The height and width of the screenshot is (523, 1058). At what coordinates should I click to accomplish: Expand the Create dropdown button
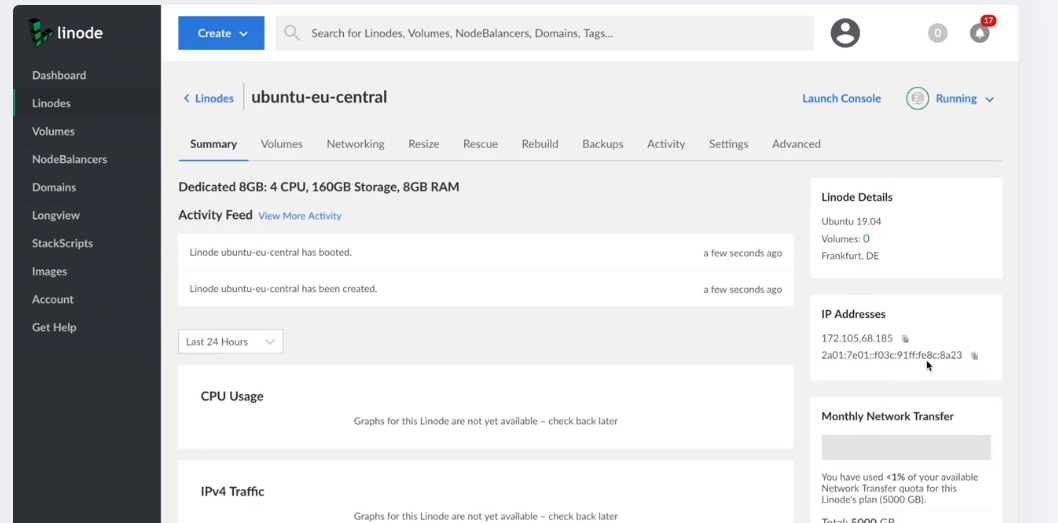(x=221, y=33)
